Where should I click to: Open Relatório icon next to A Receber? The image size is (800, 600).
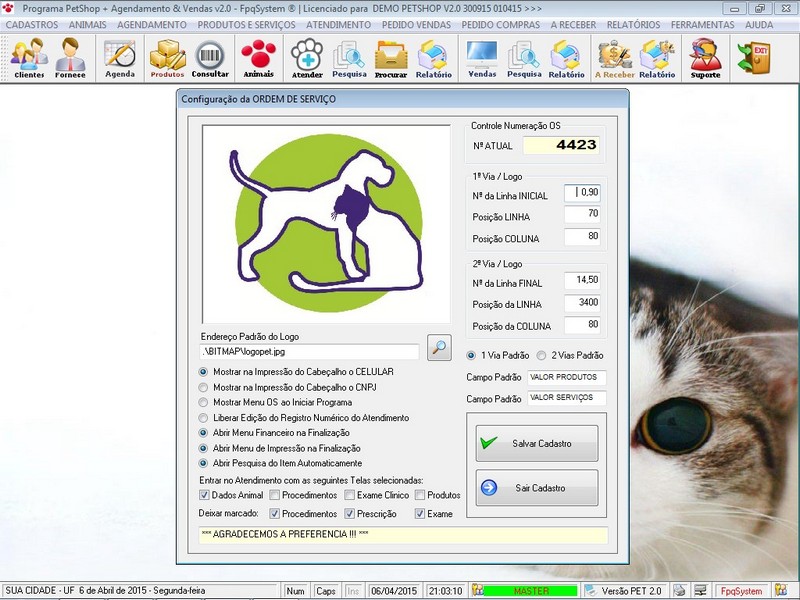(x=657, y=58)
